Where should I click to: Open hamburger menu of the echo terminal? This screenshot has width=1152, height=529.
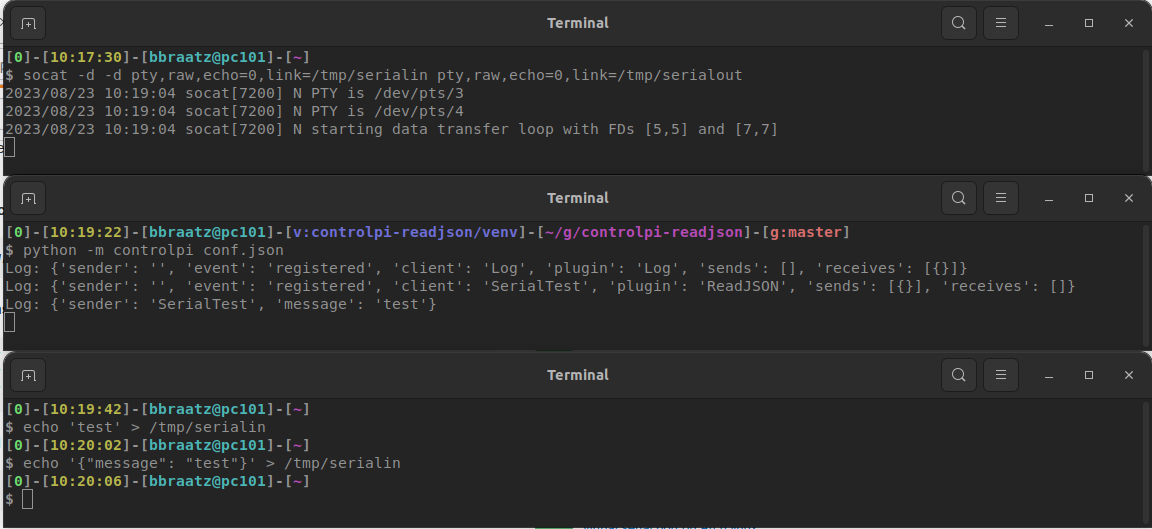tap(1000, 375)
